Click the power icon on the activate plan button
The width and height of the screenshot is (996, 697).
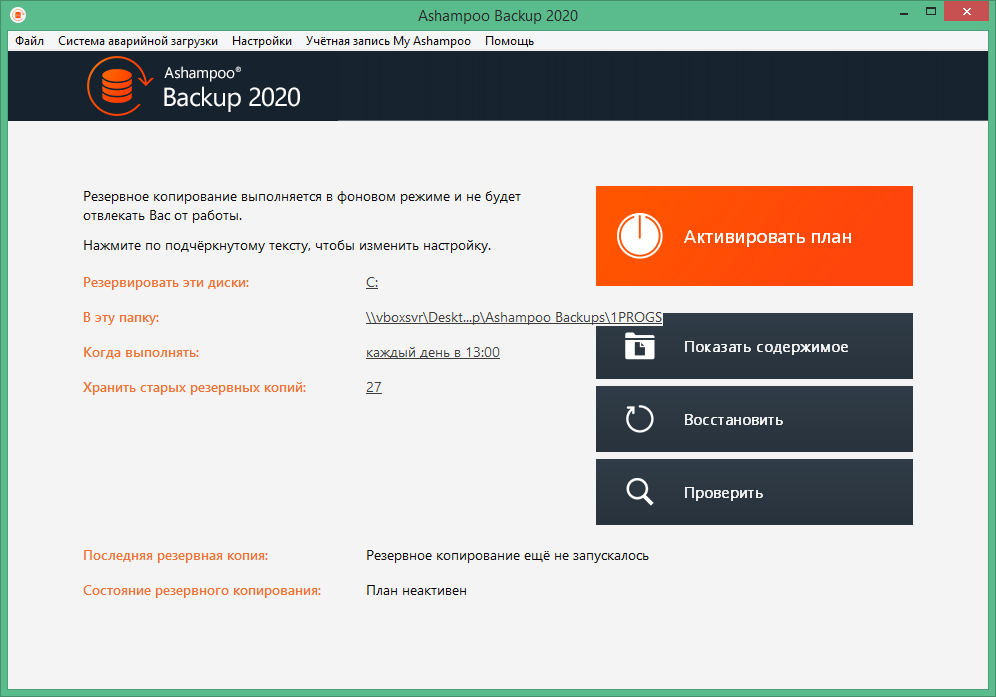point(638,237)
